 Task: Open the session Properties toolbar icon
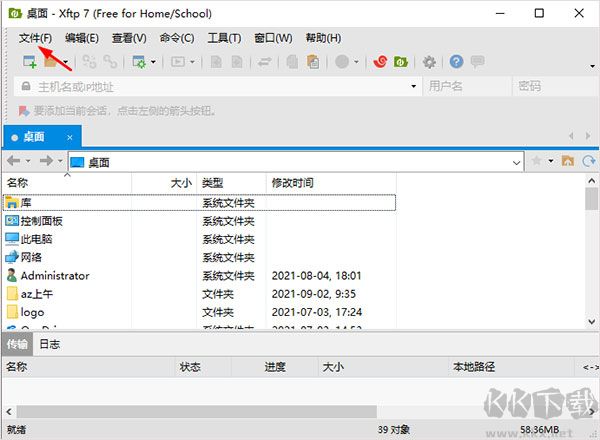coord(139,62)
